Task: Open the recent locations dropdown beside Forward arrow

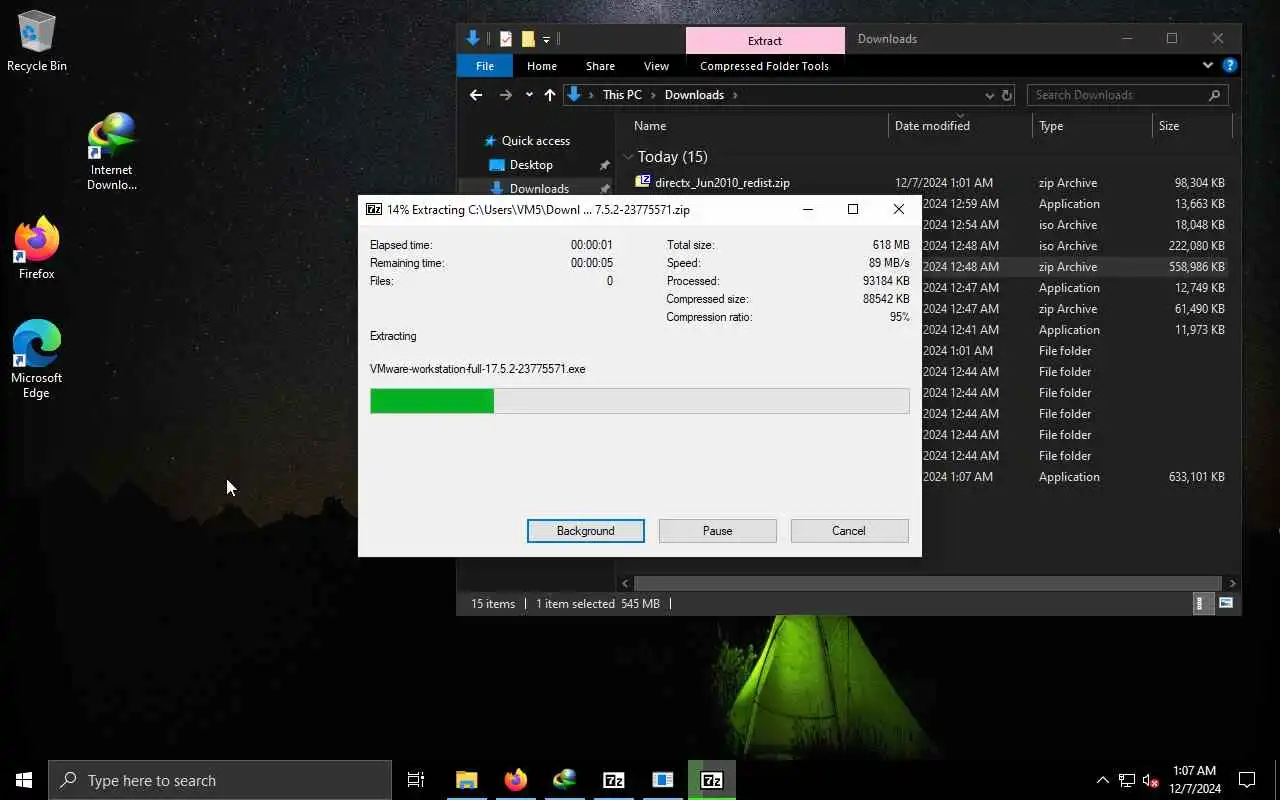Action: pos(530,95)
